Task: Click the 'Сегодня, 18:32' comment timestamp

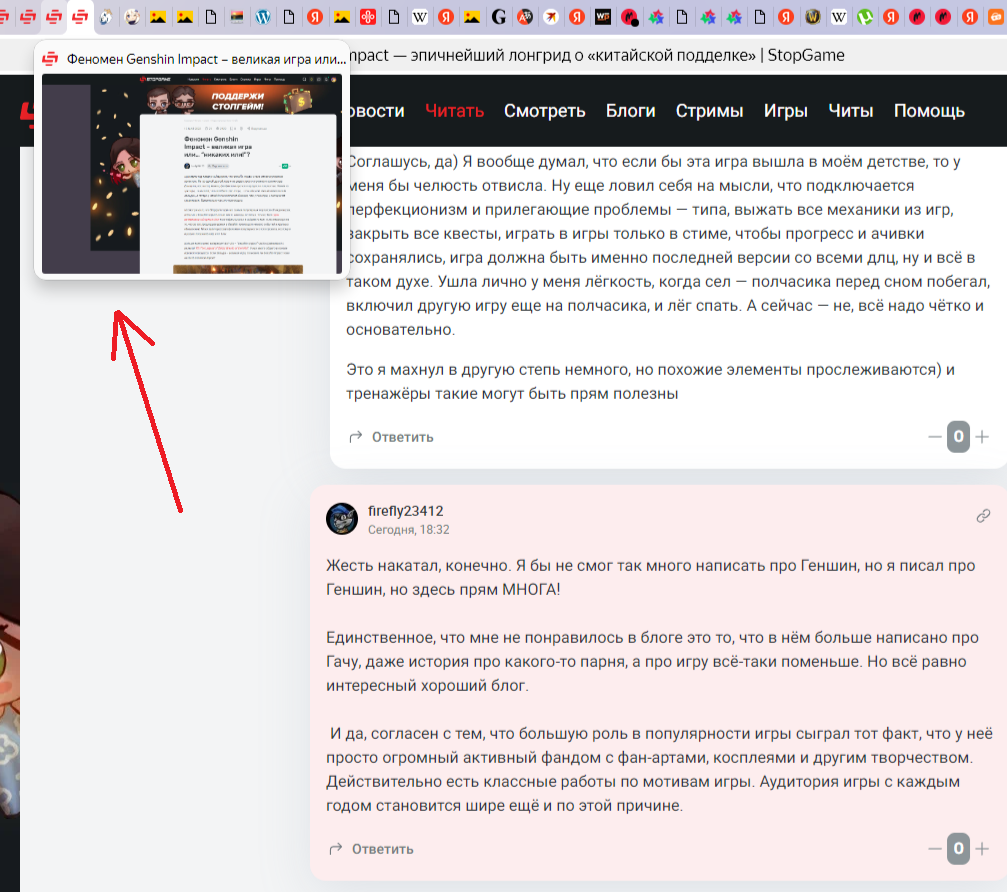Action: [408, 530]
